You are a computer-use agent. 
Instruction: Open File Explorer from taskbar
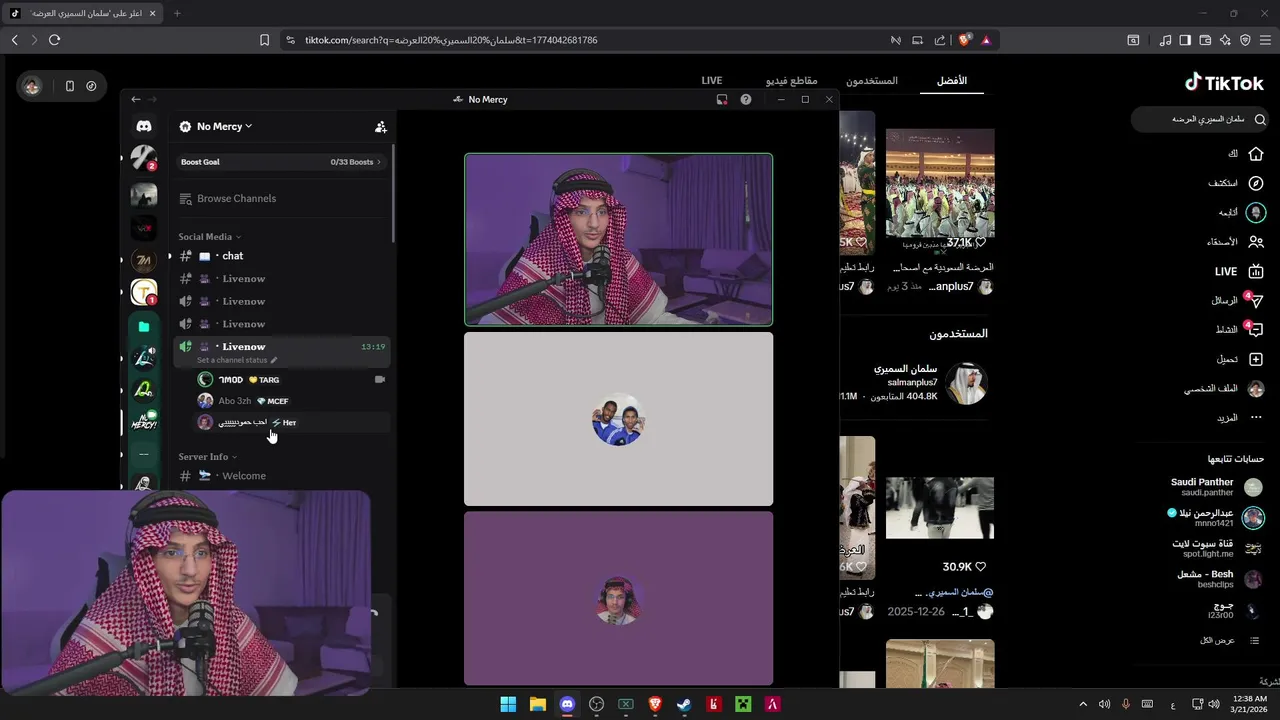pos(537,704)
